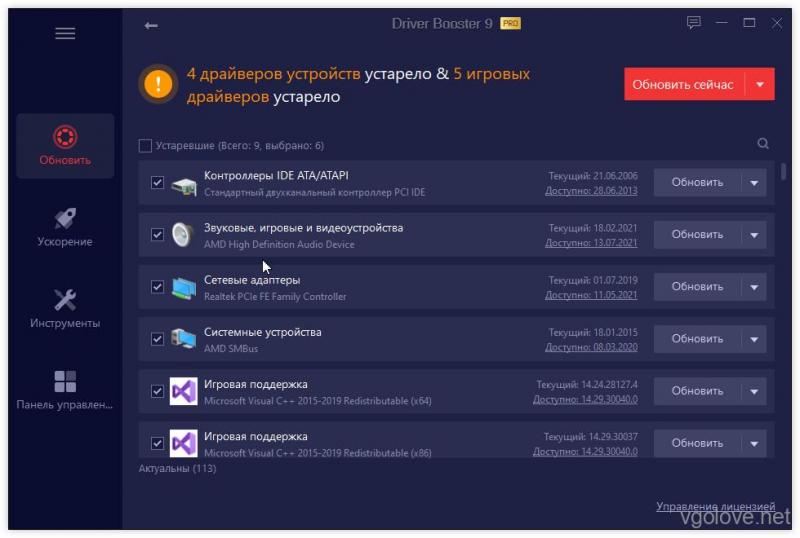This screenshot has width=800, height=538.
Task: Open the hamburger menu
Action: click(x=65, y=34)
